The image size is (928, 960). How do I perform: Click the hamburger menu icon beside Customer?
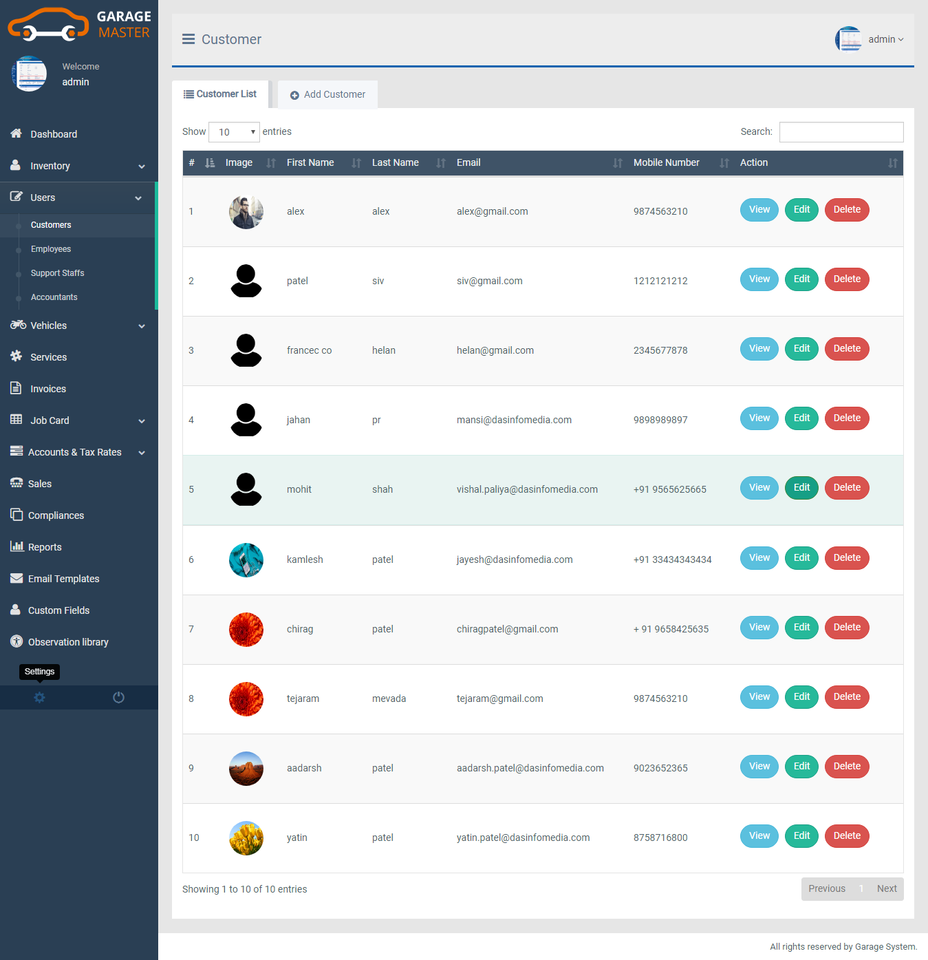[188, 39]
